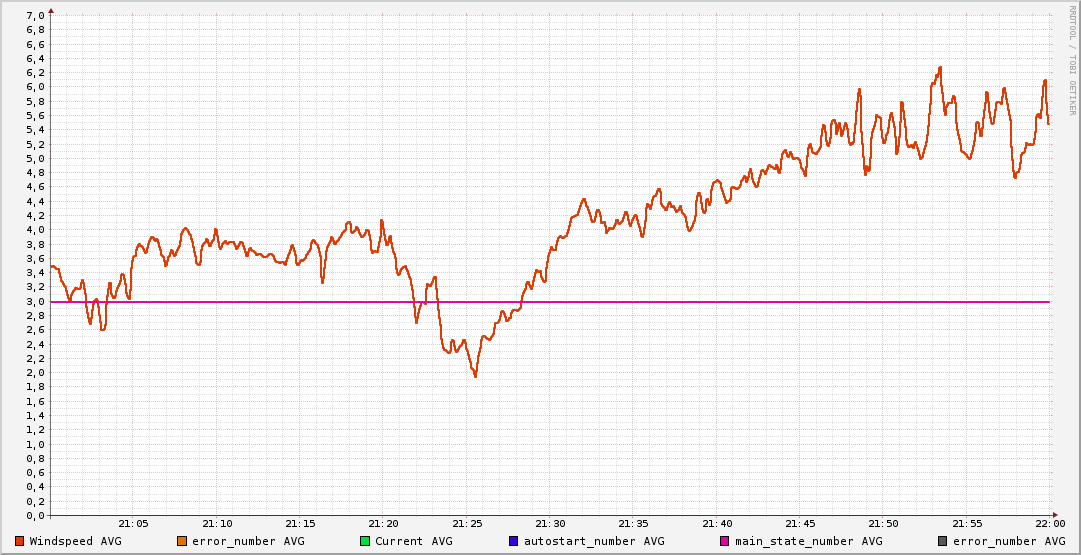Select the main_state_number AVG legend label

pos(808,541)
